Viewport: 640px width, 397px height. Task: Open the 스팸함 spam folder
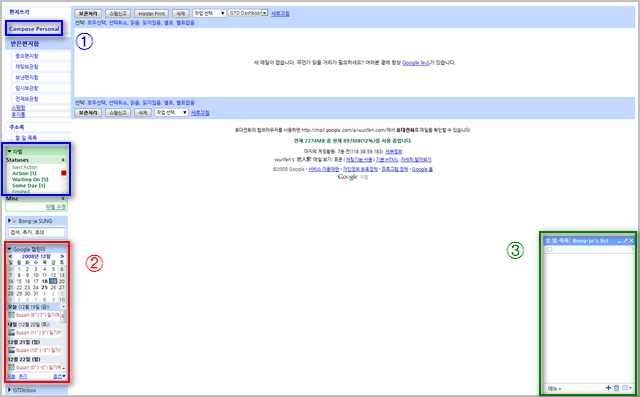(x=18, y=108)
